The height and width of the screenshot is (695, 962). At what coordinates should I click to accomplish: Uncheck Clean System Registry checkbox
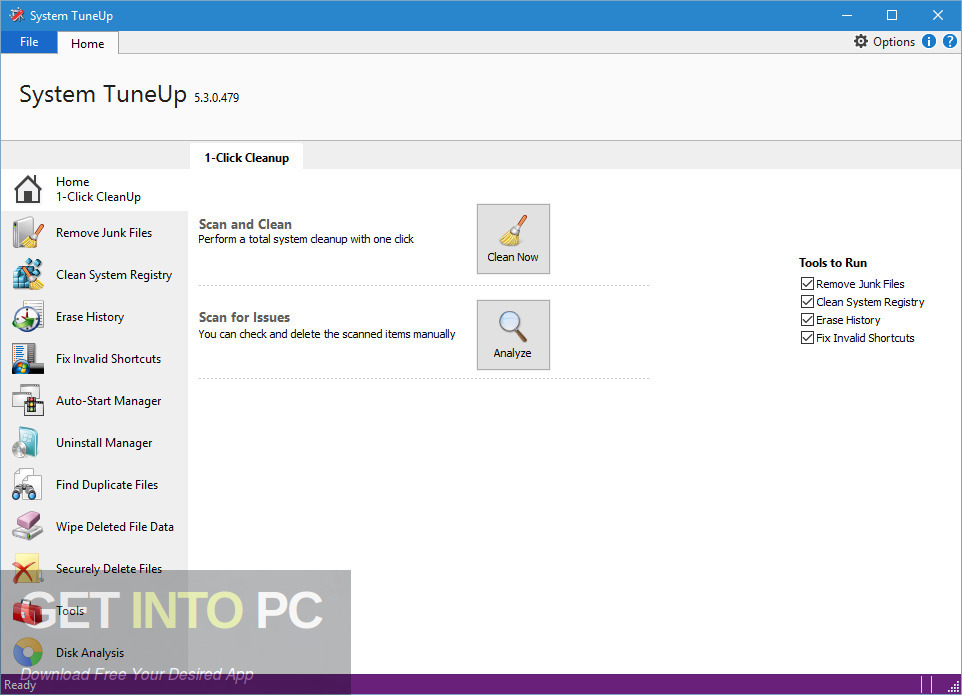(x=807, y=302)
